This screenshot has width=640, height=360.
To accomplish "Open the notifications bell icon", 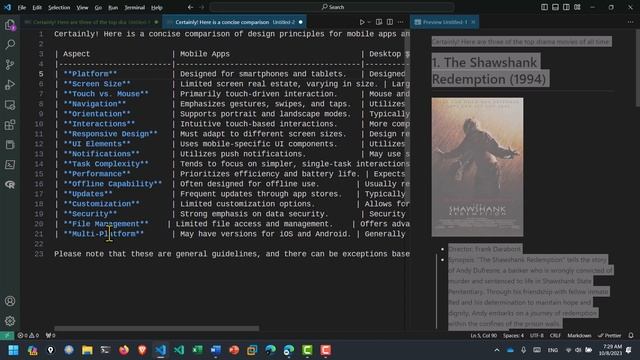I will 631,336.
